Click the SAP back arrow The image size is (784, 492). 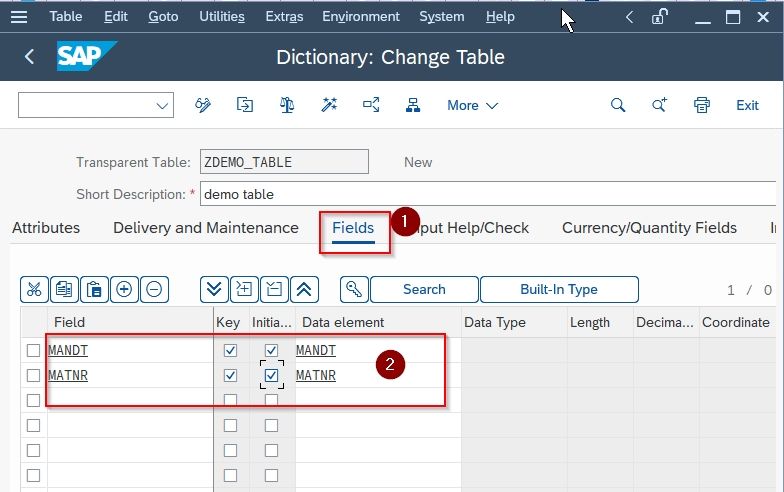tap(30, 56)
